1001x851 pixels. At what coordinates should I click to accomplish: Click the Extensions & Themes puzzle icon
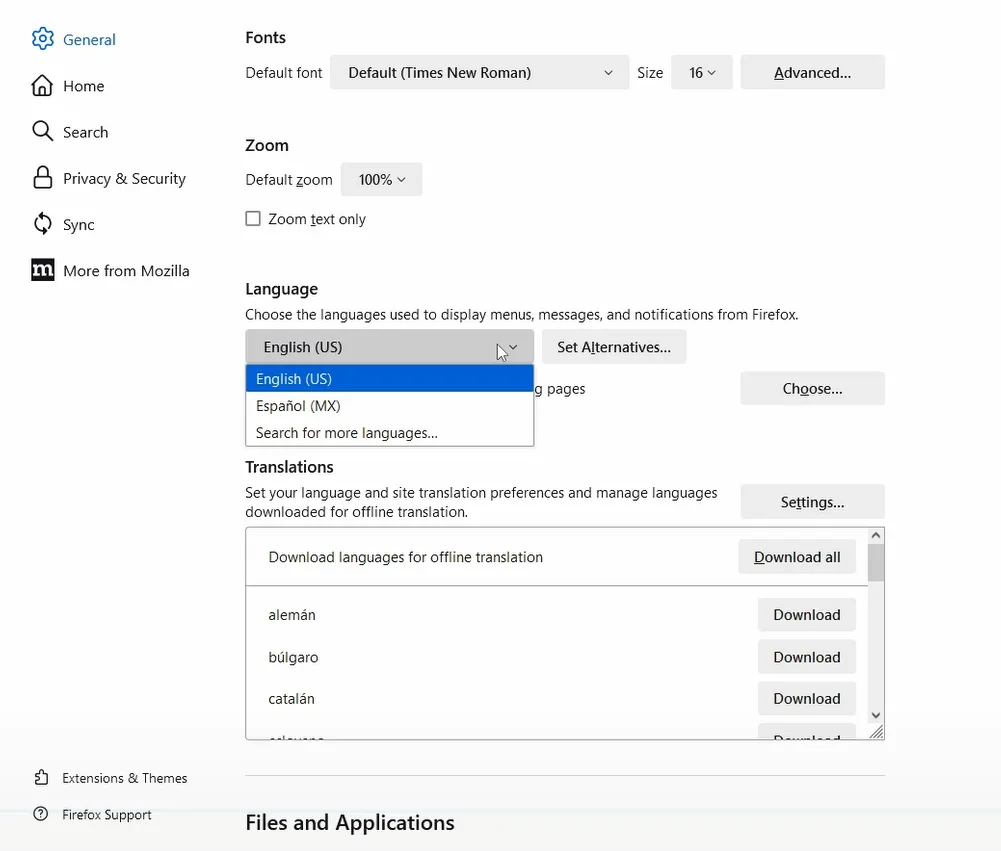click(41, 778)
